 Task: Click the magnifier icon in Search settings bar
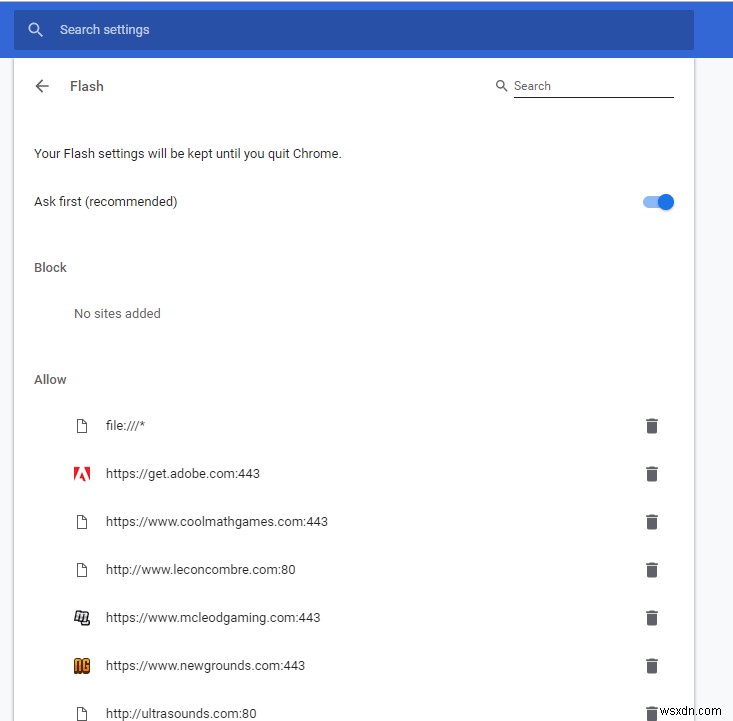pyautogui.click(x=36, y=29)
